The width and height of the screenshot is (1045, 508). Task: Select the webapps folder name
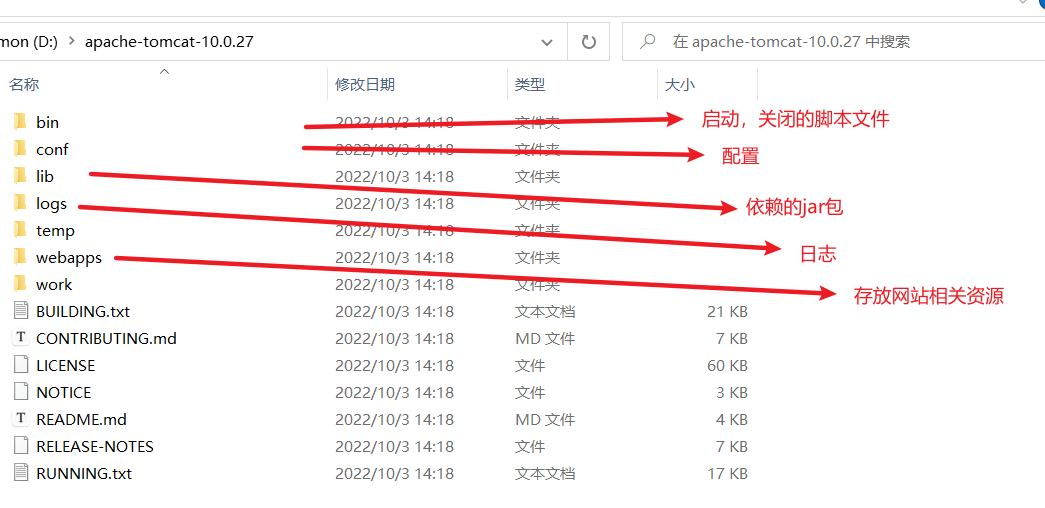tap(69, 257)
